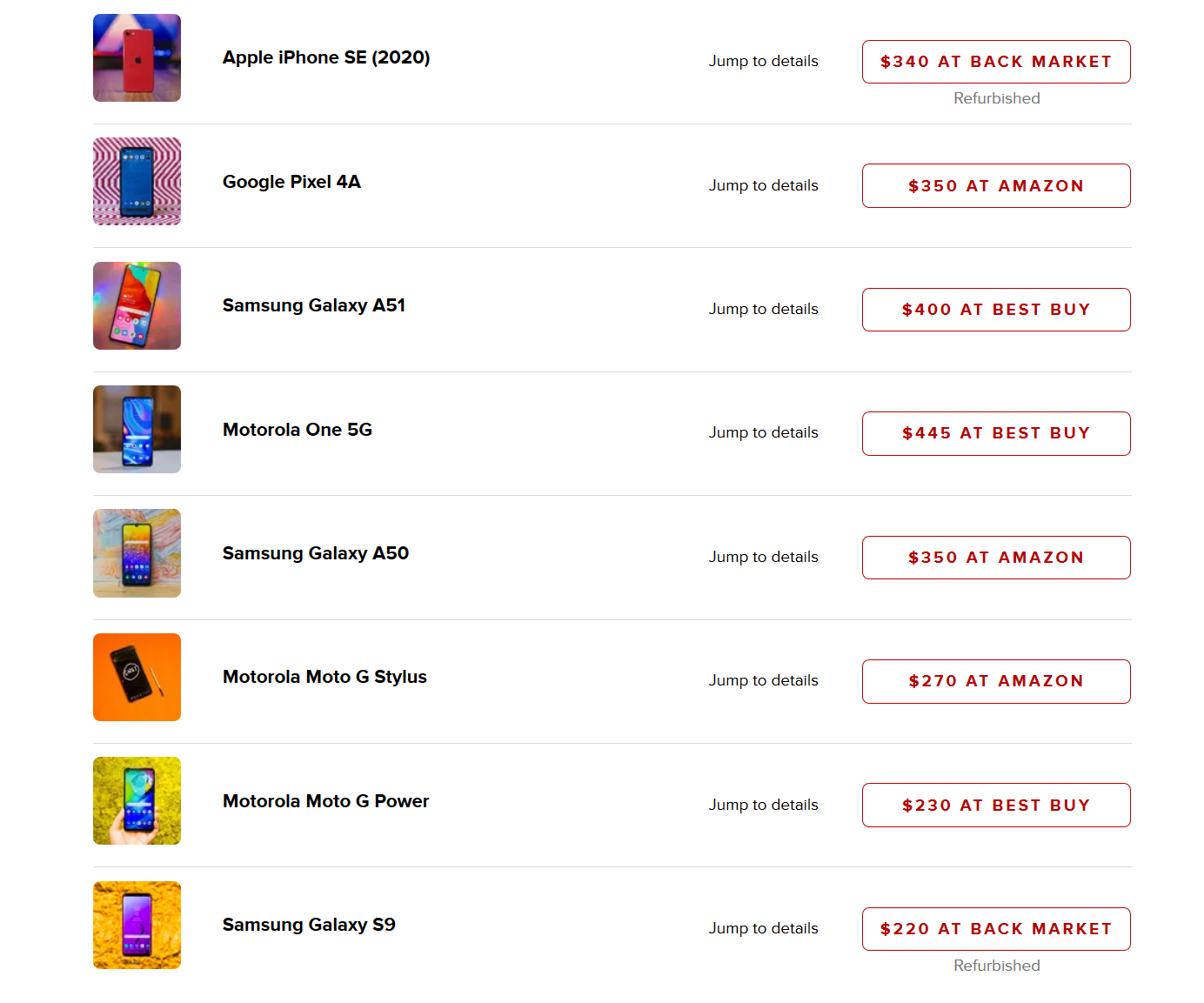Jump to details for Samsung Galaxy S9
1204x1003 pixels.
coord(763,928)
